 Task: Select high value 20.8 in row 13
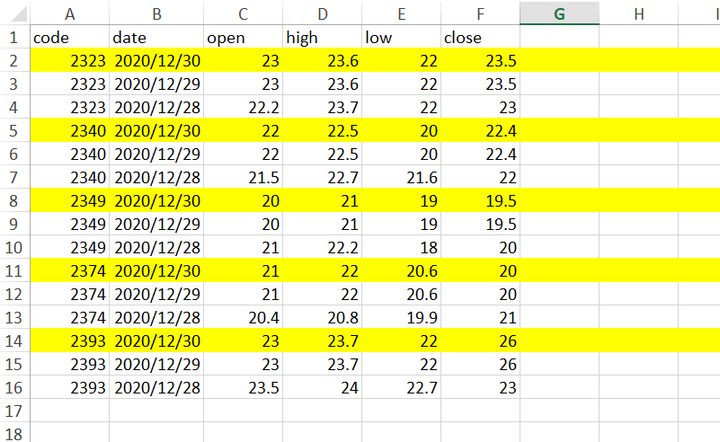click(322, 318)
